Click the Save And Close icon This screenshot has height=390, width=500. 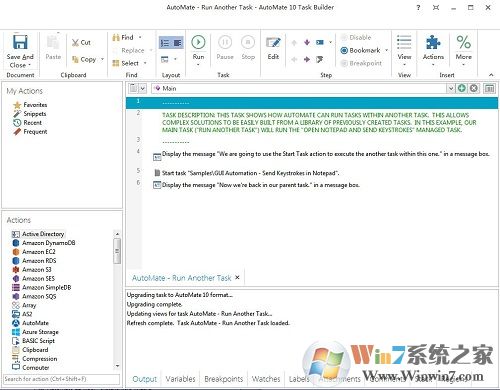coord(20,42)
